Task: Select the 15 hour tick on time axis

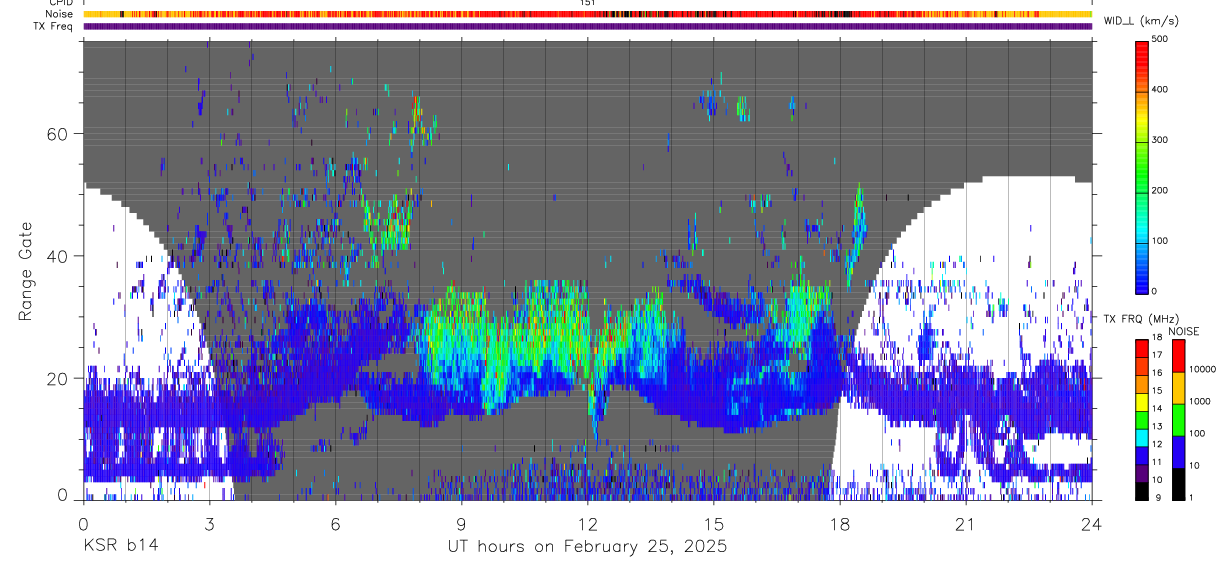Action: [713, 523]
